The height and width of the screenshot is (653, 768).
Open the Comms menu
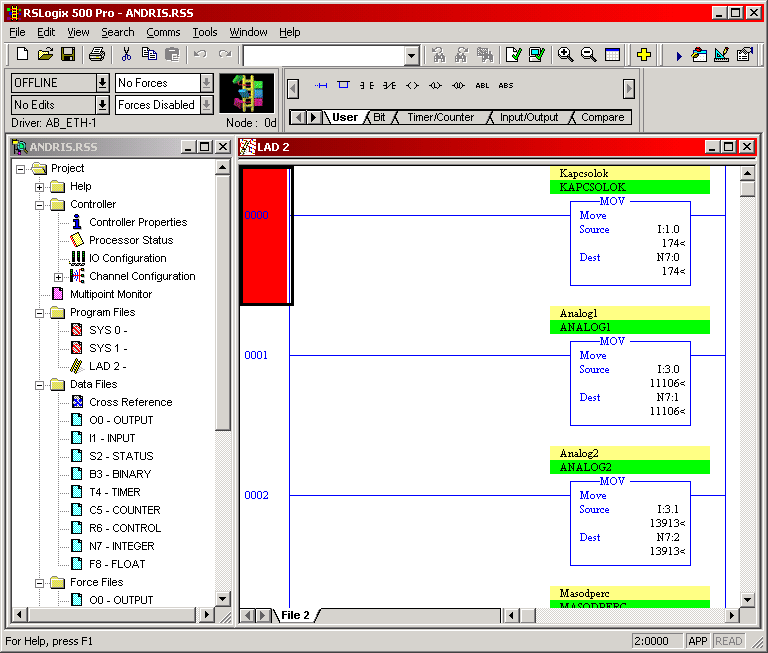click(x=163, y=32)
